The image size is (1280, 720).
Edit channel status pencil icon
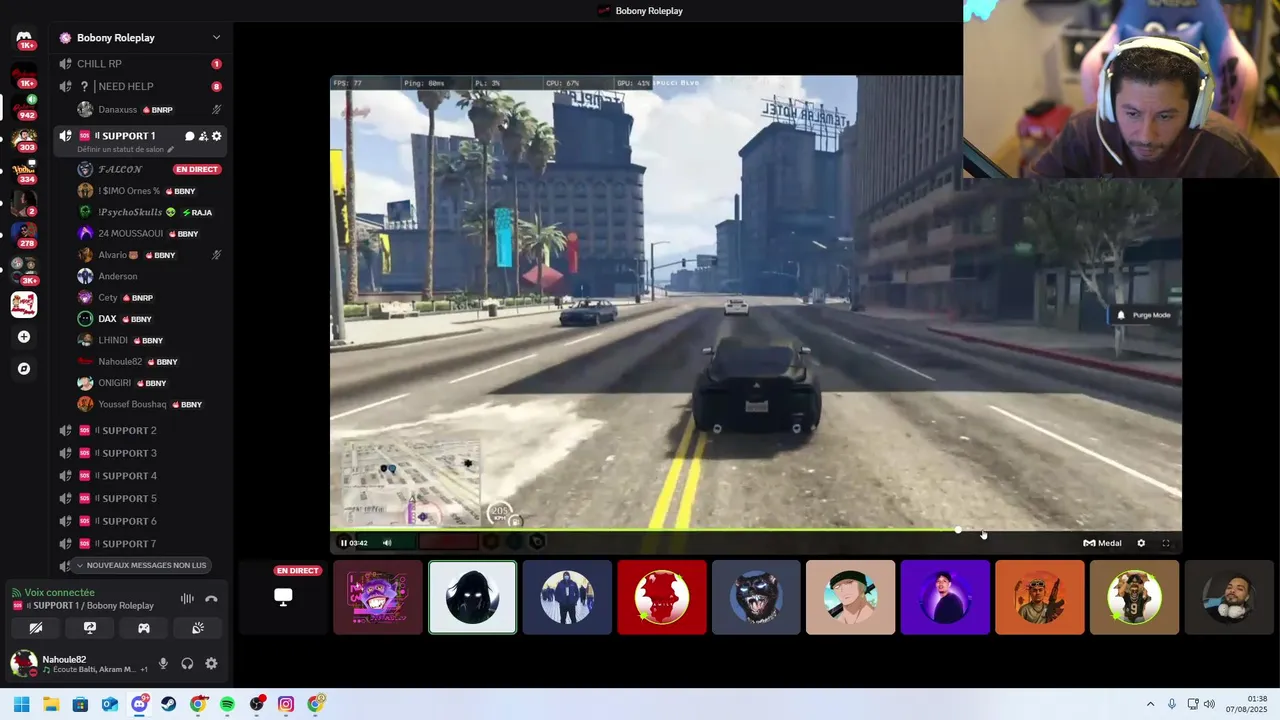pos(171,149)
